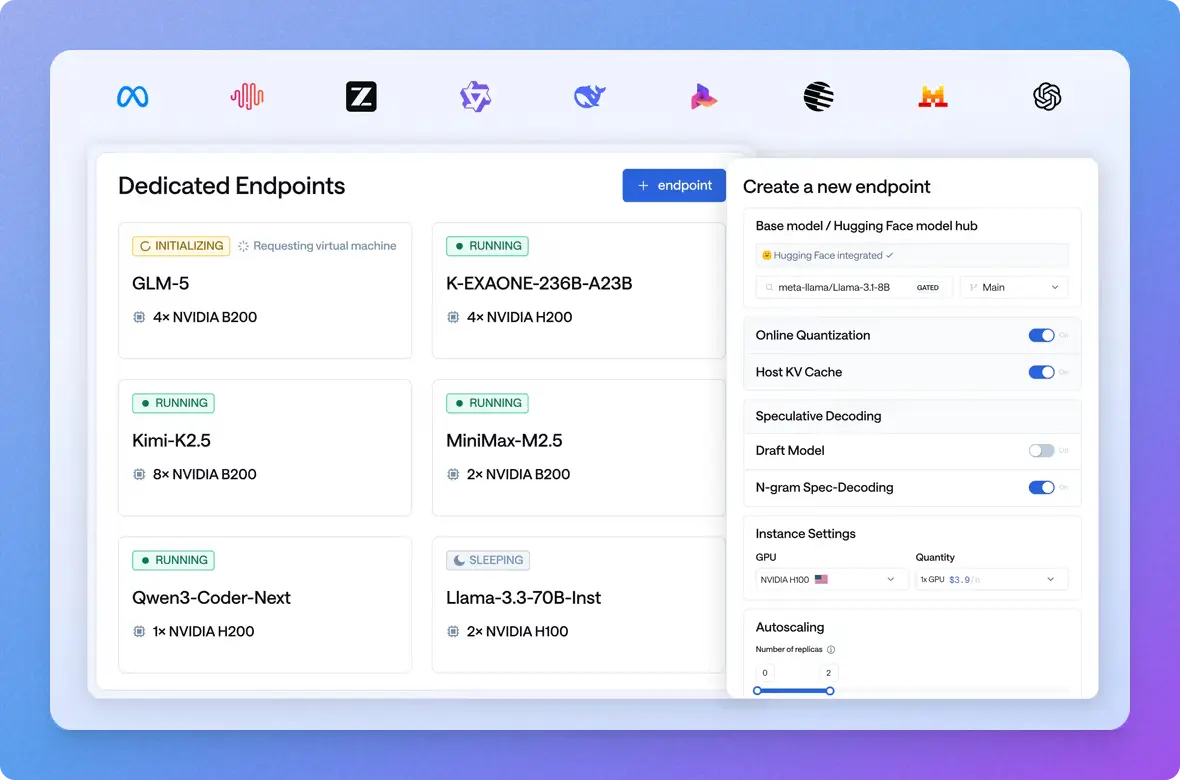Click the meta-llama/Llama-3.1-8B model input
Screen dimensions: 1180x780
pyautogui.click(x=854, y=288)
